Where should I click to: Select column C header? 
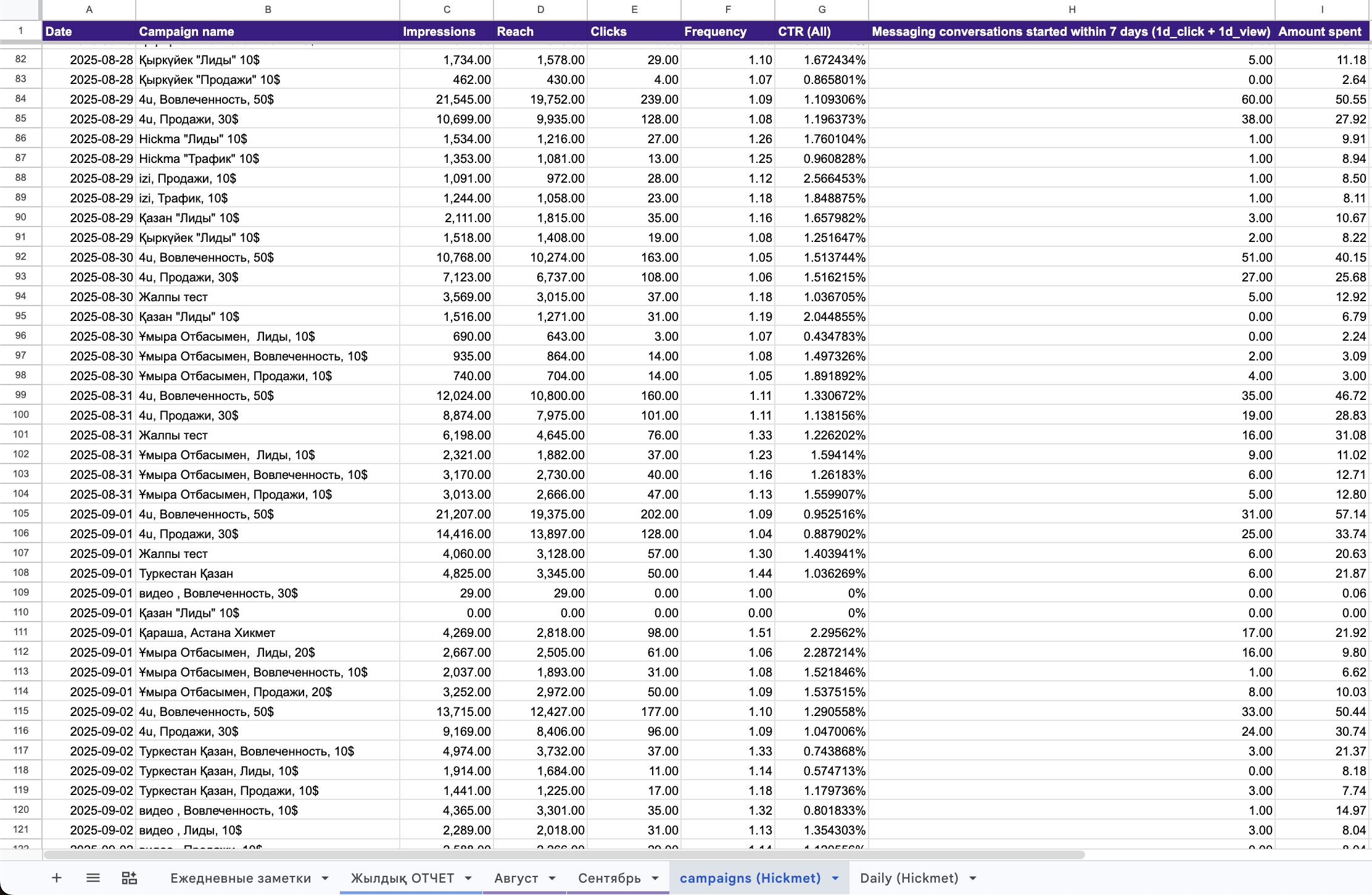pyautogui.click(x=447, y=9)
